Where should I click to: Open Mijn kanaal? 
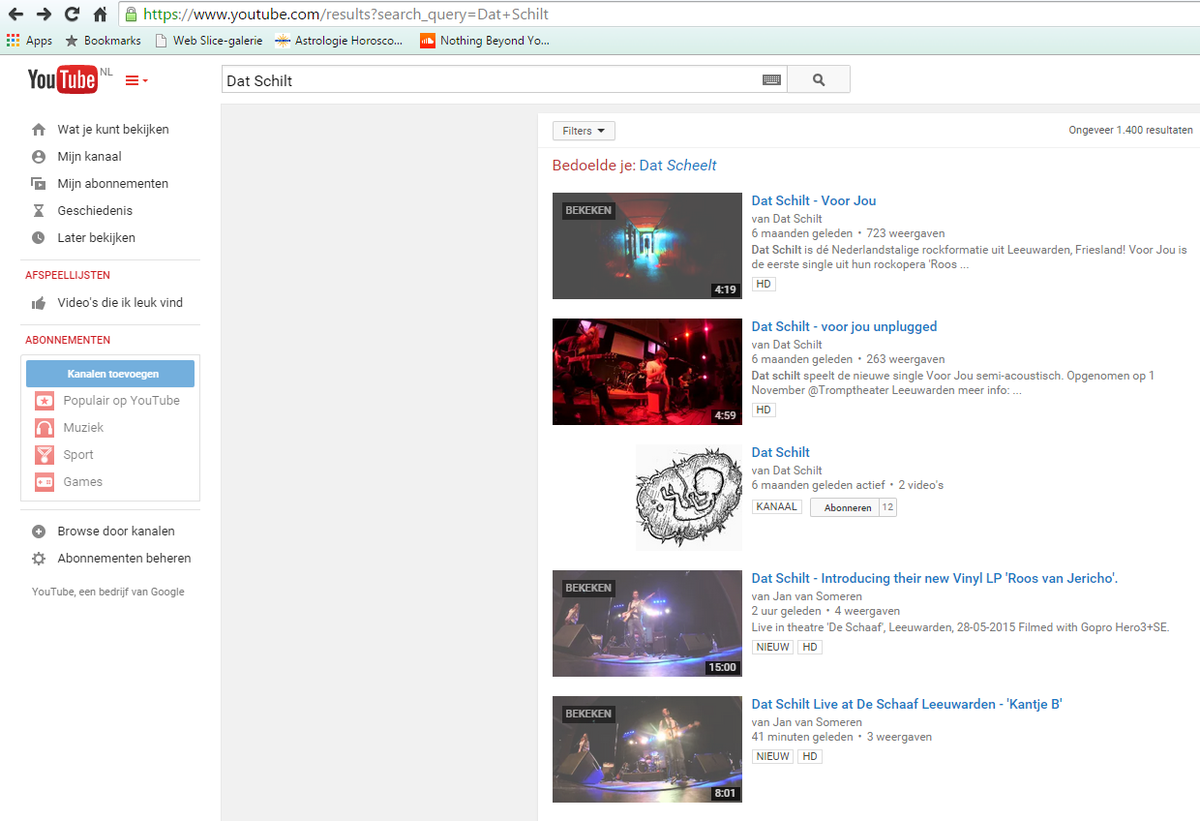click(x=89, y=157)
